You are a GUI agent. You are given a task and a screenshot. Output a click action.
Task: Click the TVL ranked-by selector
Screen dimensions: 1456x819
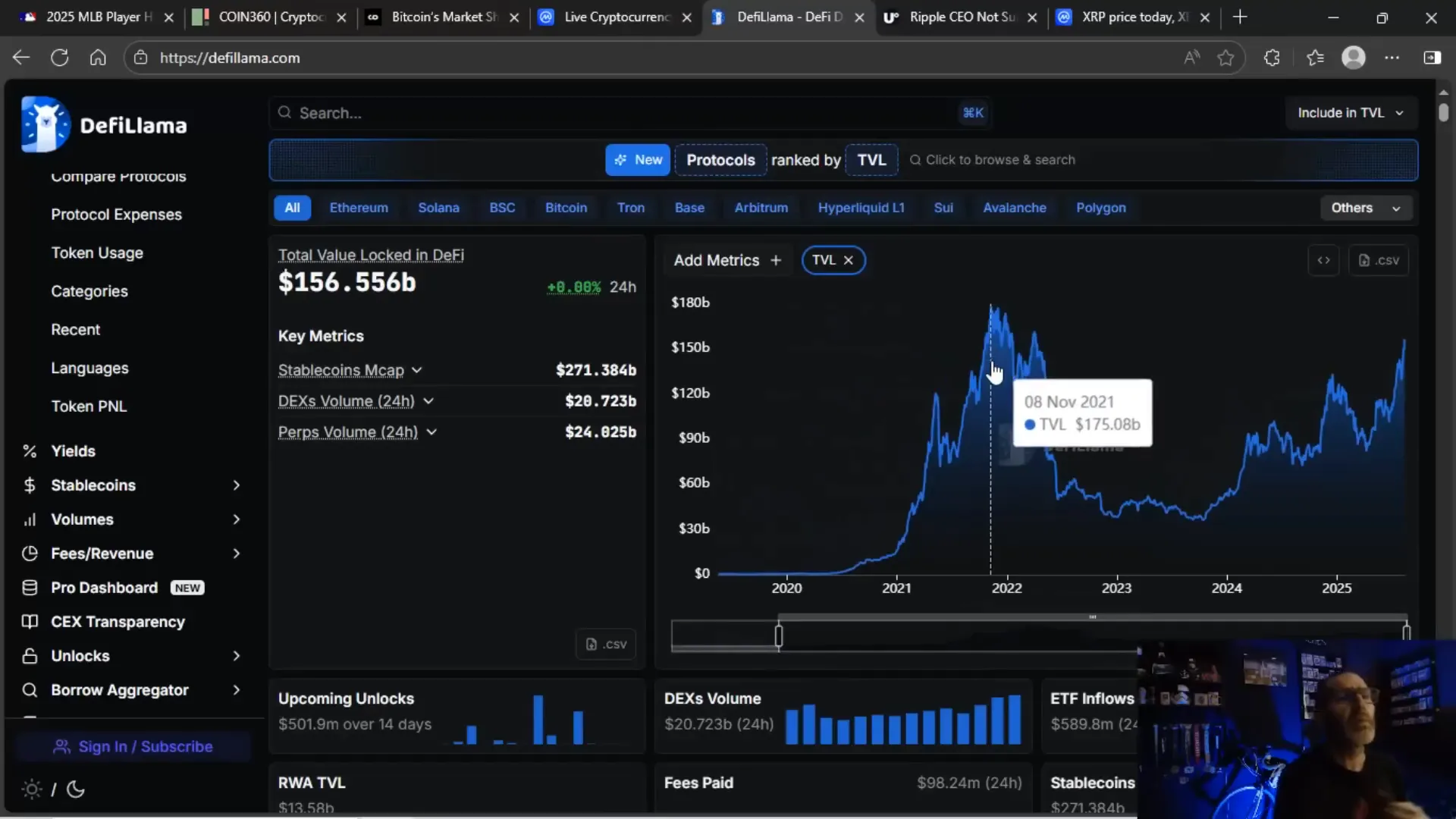click(x=871, y=160)
